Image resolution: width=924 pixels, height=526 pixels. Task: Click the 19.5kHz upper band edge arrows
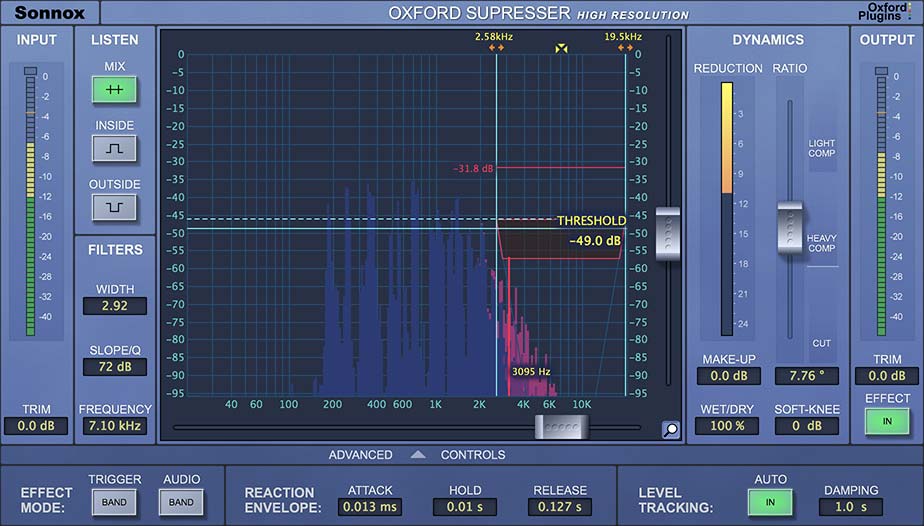pyautogui.click(x=625, y=48)
